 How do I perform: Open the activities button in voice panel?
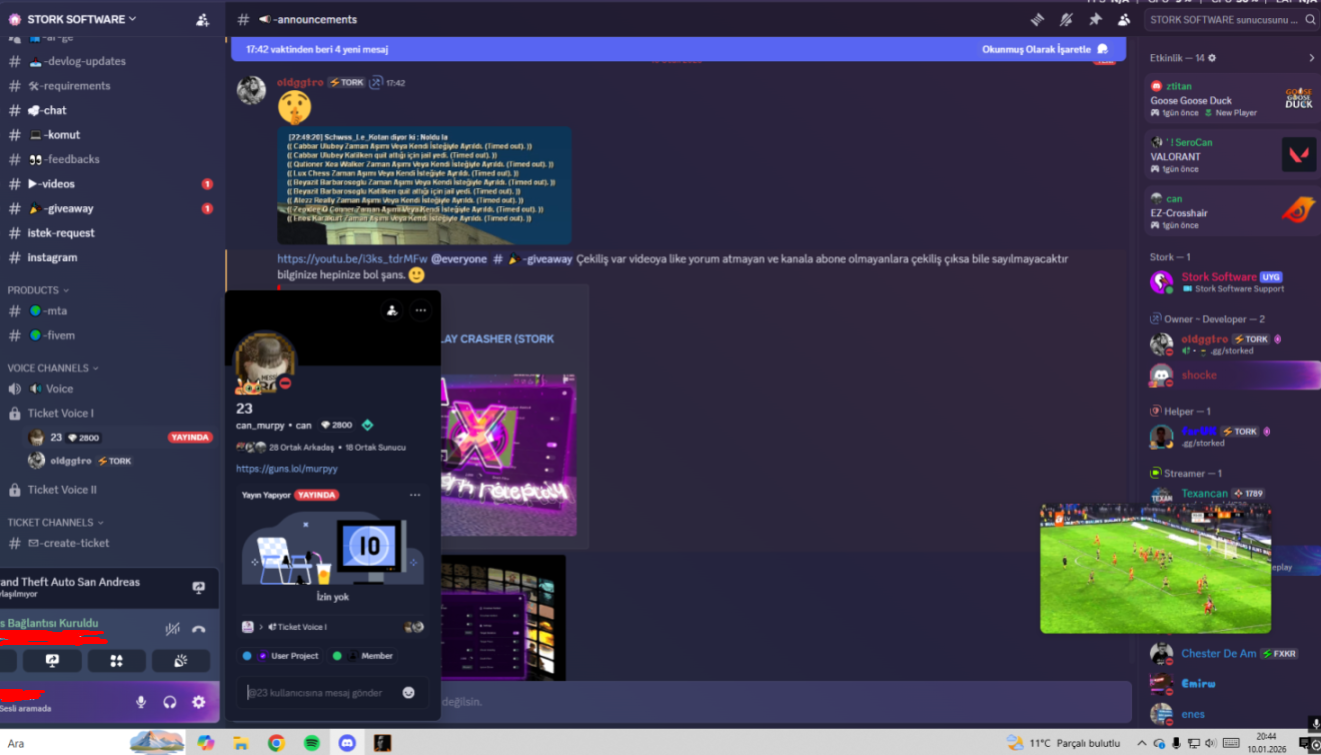coord(116,661)
